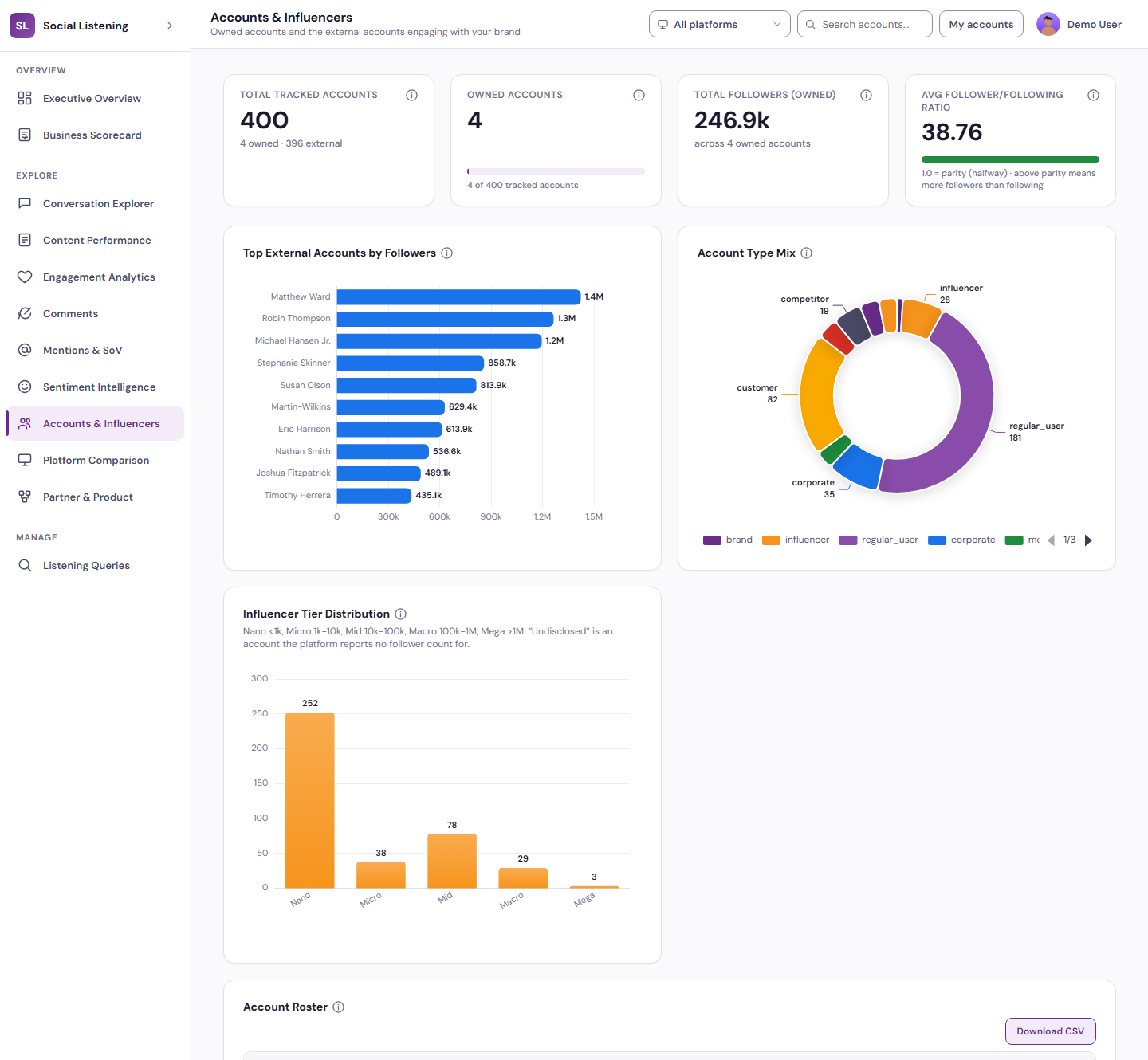
Task: Click the Executive Overview grid icon
Action: tap(25, 98)
